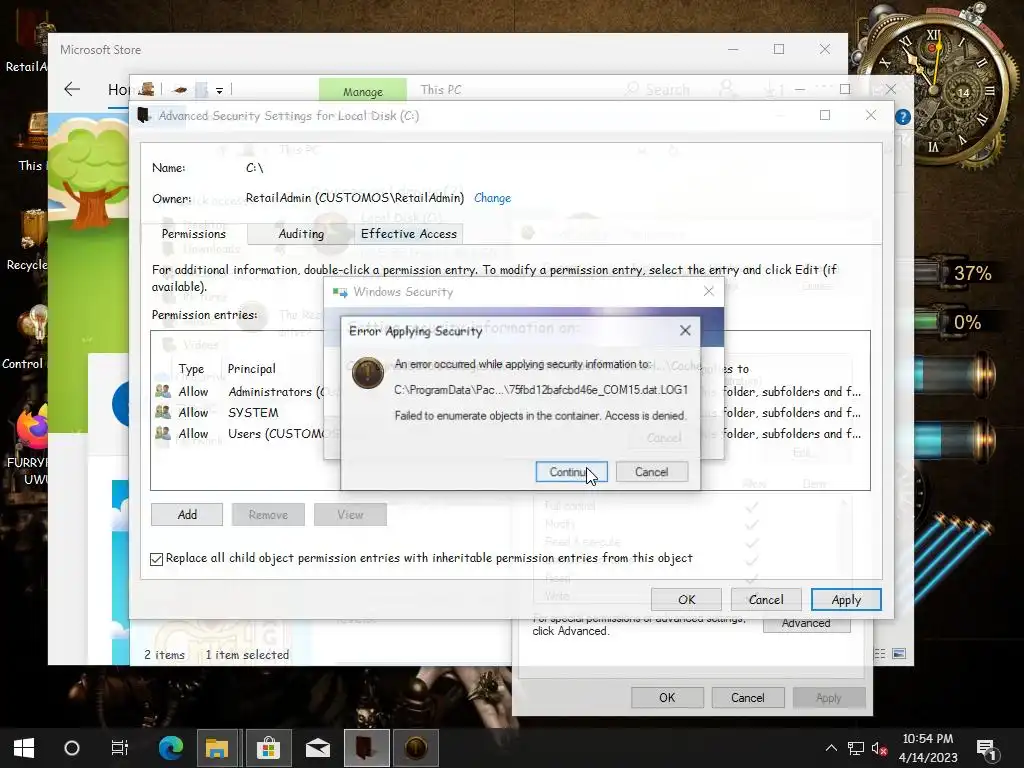
Task: Switch File Explorer to details view icon
Action: [880, 654]
